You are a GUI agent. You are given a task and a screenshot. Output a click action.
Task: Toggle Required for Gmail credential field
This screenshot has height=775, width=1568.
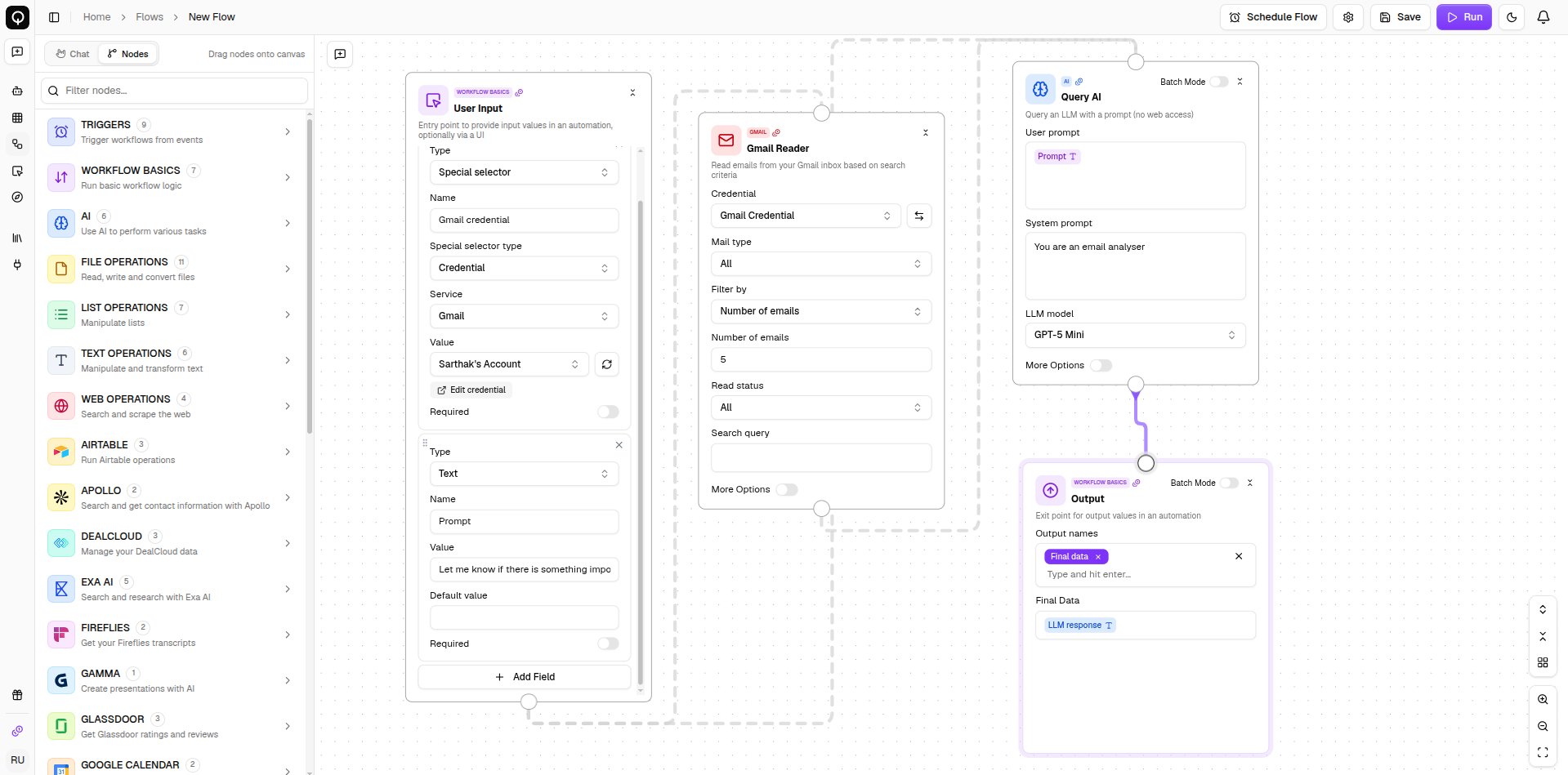tap(608, 412)
